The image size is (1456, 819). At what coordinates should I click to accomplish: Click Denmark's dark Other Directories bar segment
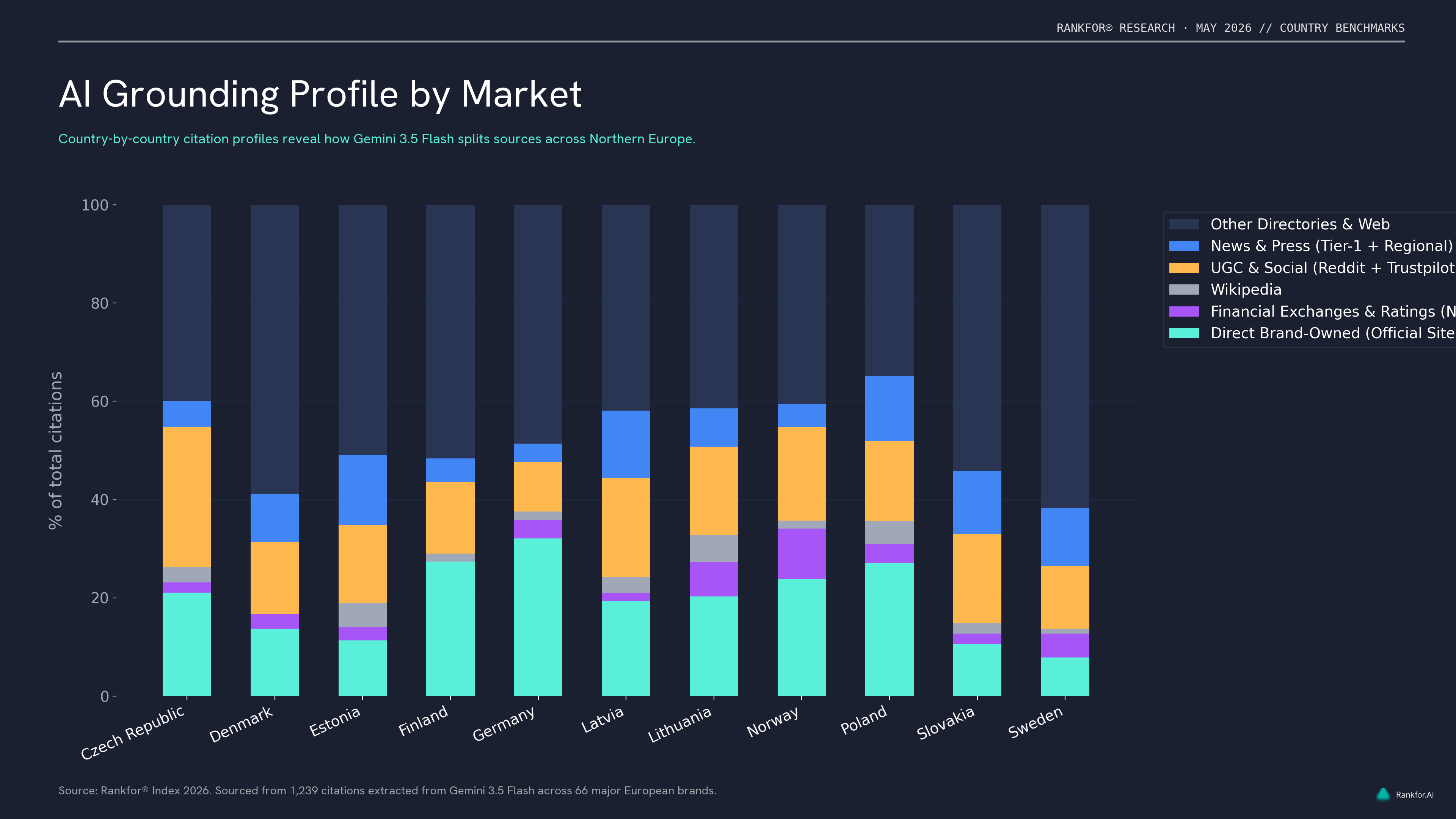[275, 349]
